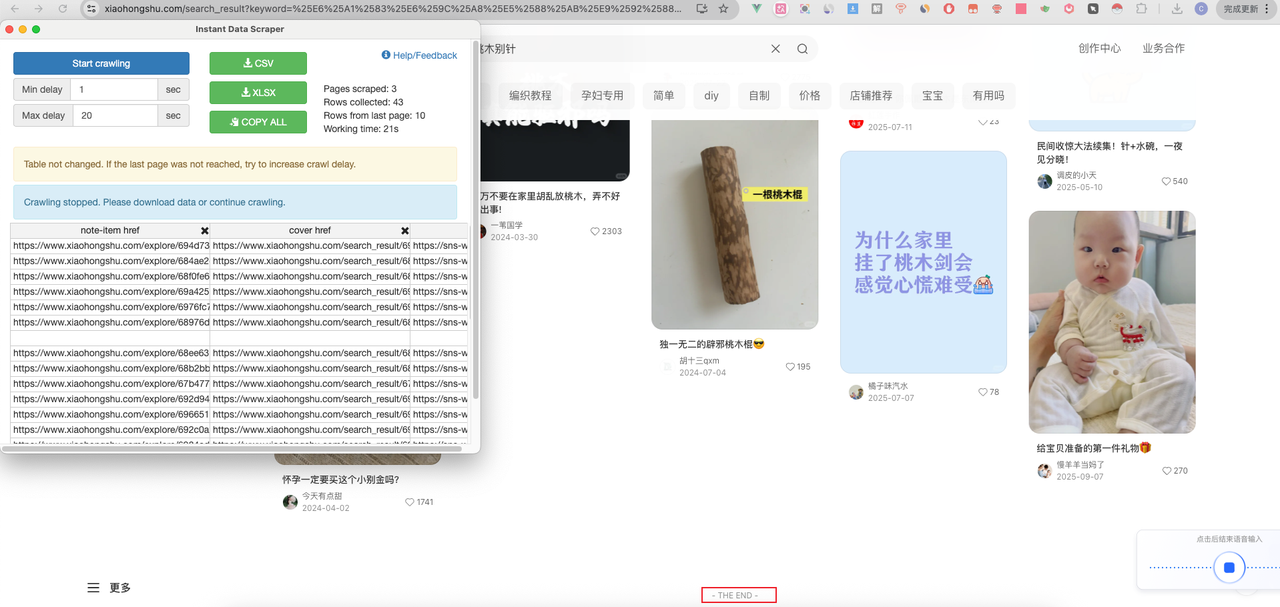Screen dimensions: 1280x607
Task: Click the install app icon in address bar
Action: click(x=701, y=8)
